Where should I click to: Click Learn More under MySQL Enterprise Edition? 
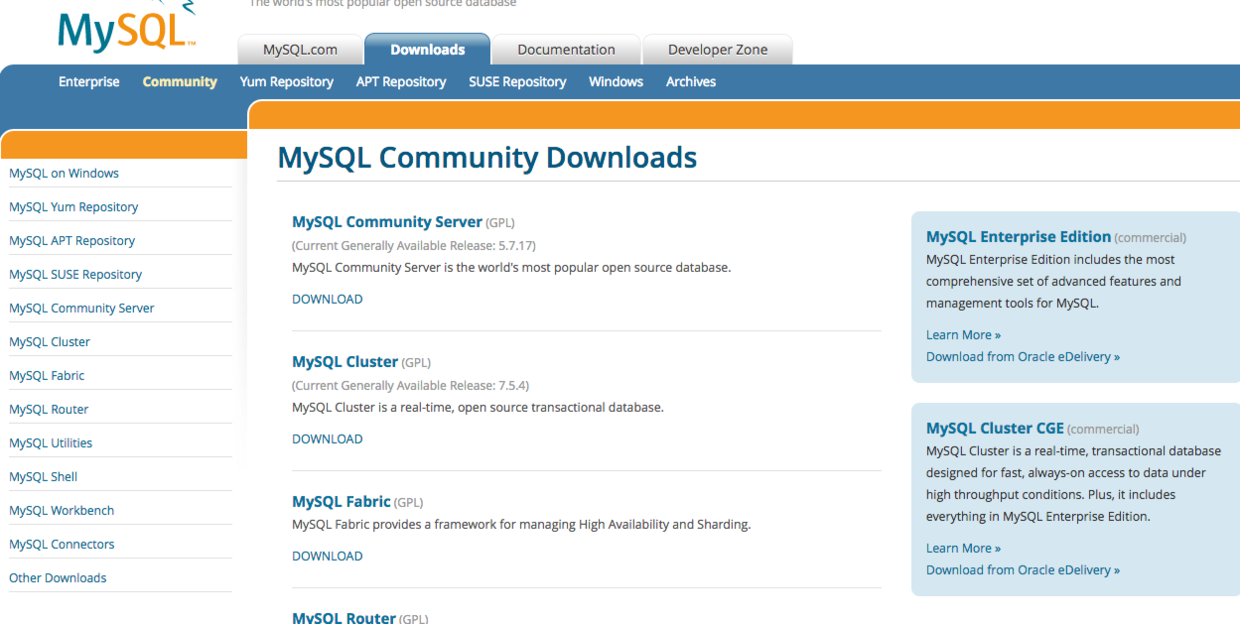point(963,335)
